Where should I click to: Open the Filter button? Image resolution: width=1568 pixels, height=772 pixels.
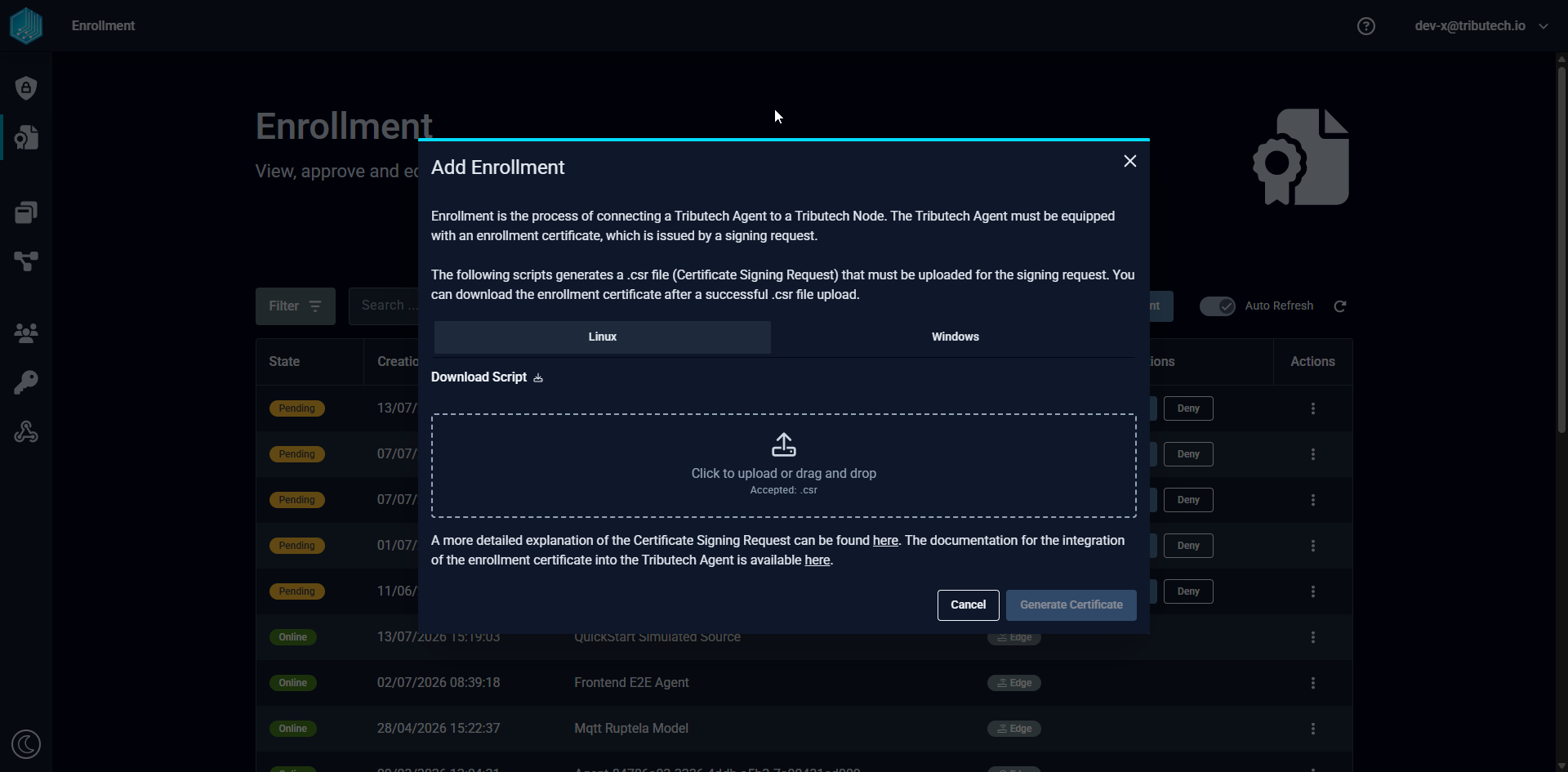point(296,306)
